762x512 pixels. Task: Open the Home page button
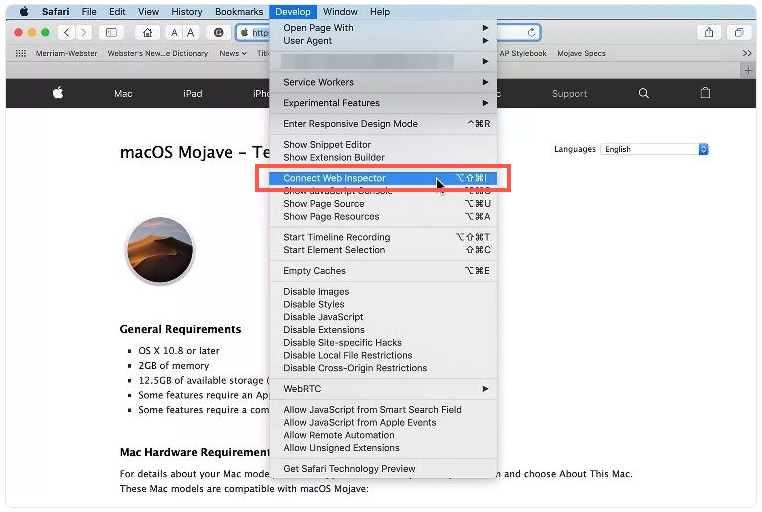coord(147,33)
